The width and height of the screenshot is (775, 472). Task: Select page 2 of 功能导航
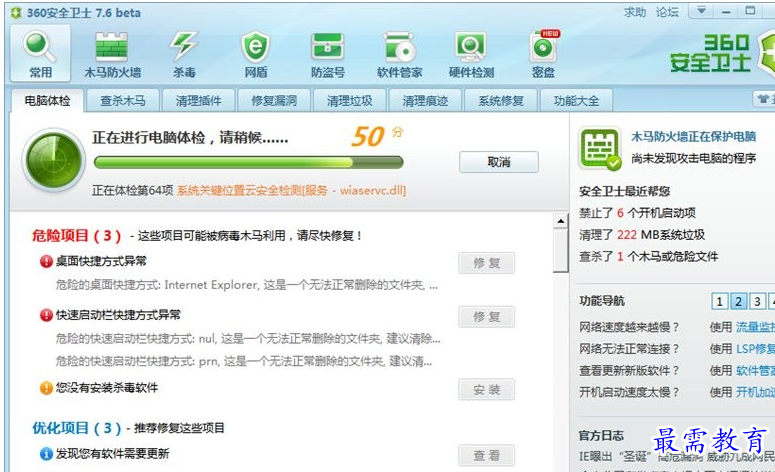tap(738, 301)
